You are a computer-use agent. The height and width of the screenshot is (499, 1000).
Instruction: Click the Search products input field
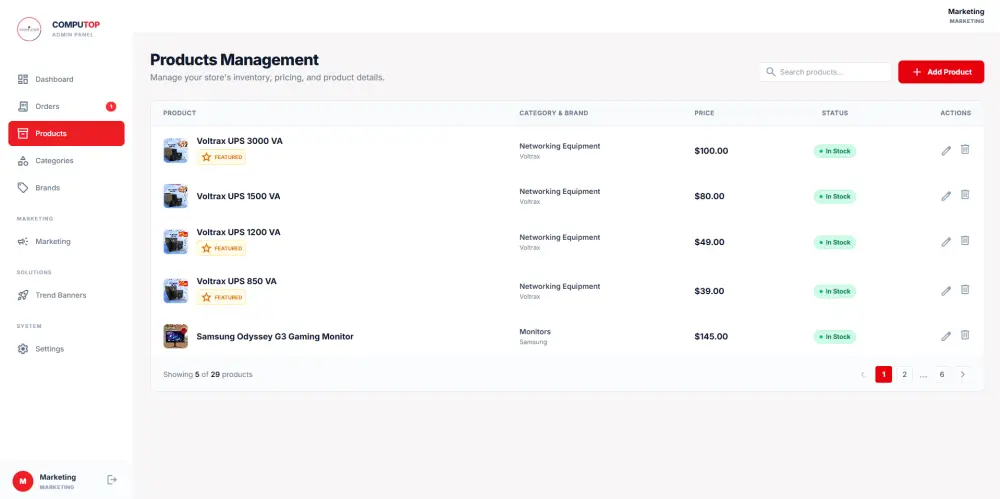825,72
